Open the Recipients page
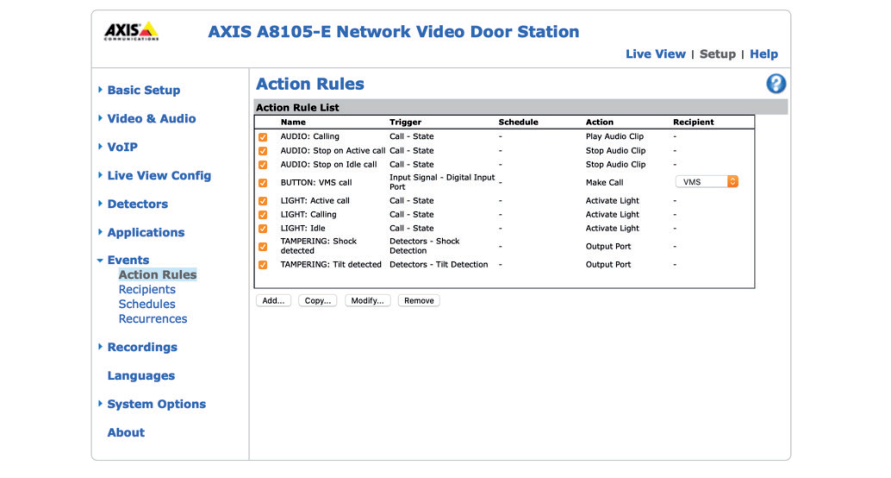The image size is (891, 478). pos(147,289)
